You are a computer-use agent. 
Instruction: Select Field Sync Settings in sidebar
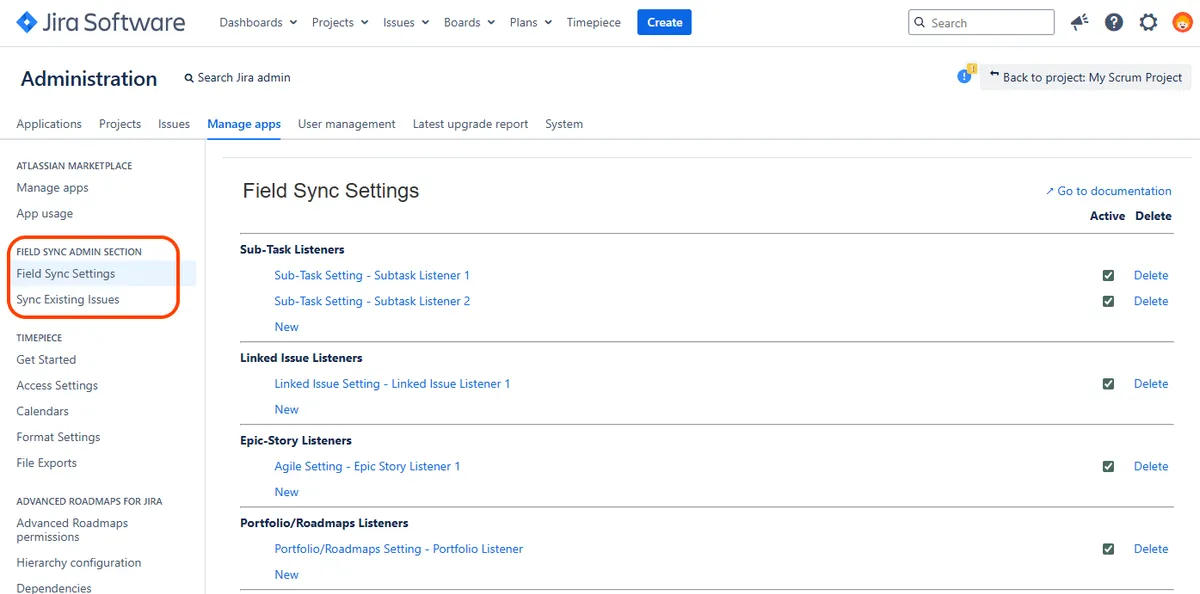click(66, 274)
